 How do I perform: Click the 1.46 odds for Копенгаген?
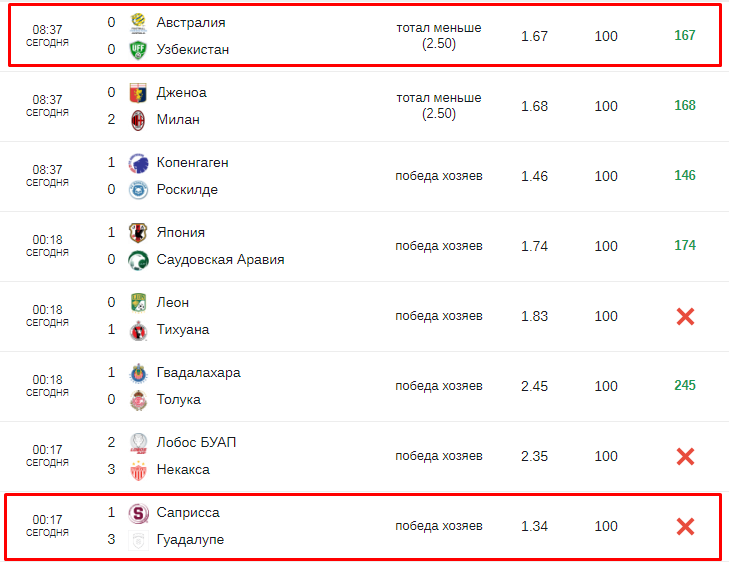click(534, 176)
